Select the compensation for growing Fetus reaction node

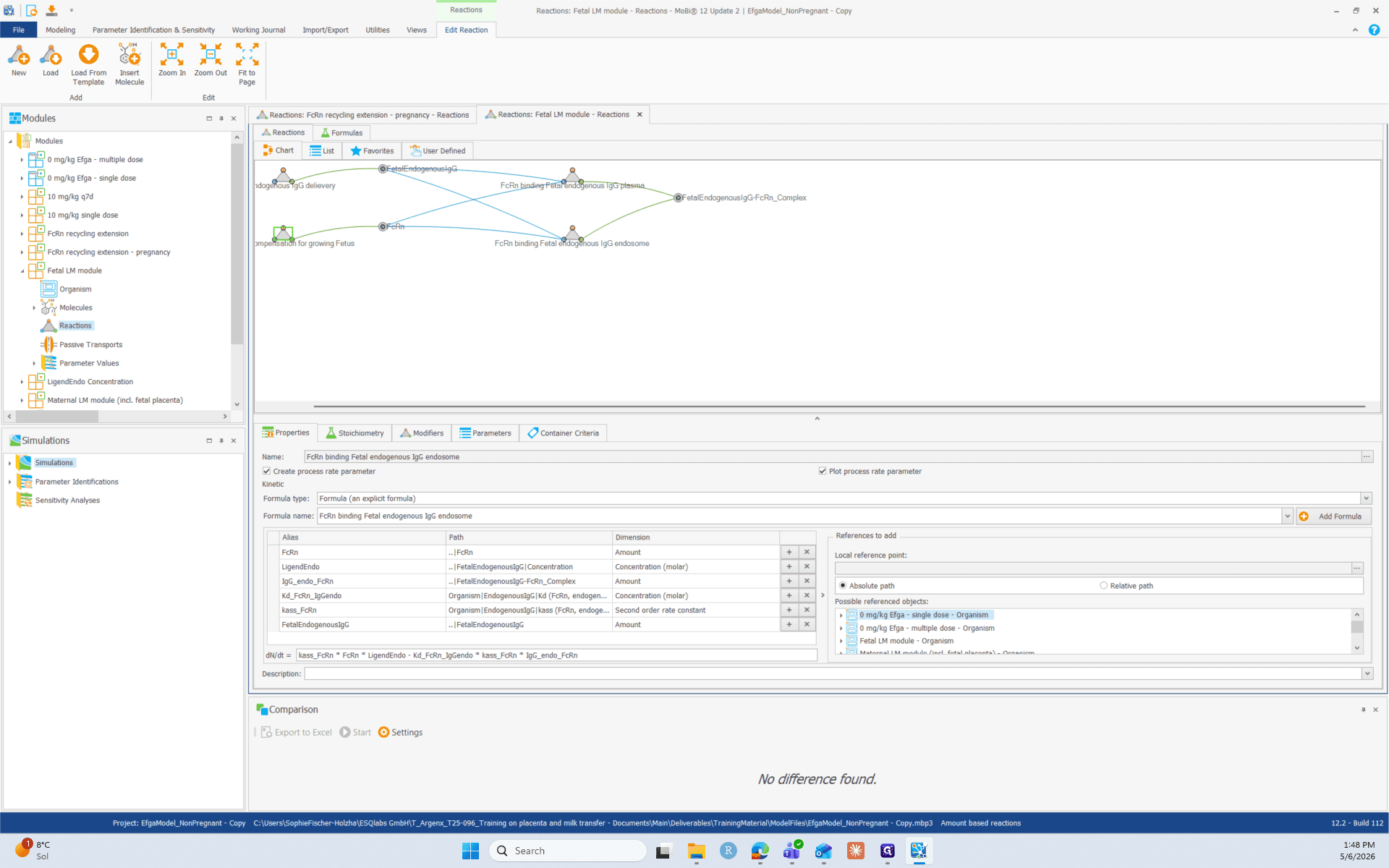pyautogui.click(x=283, y=233)
